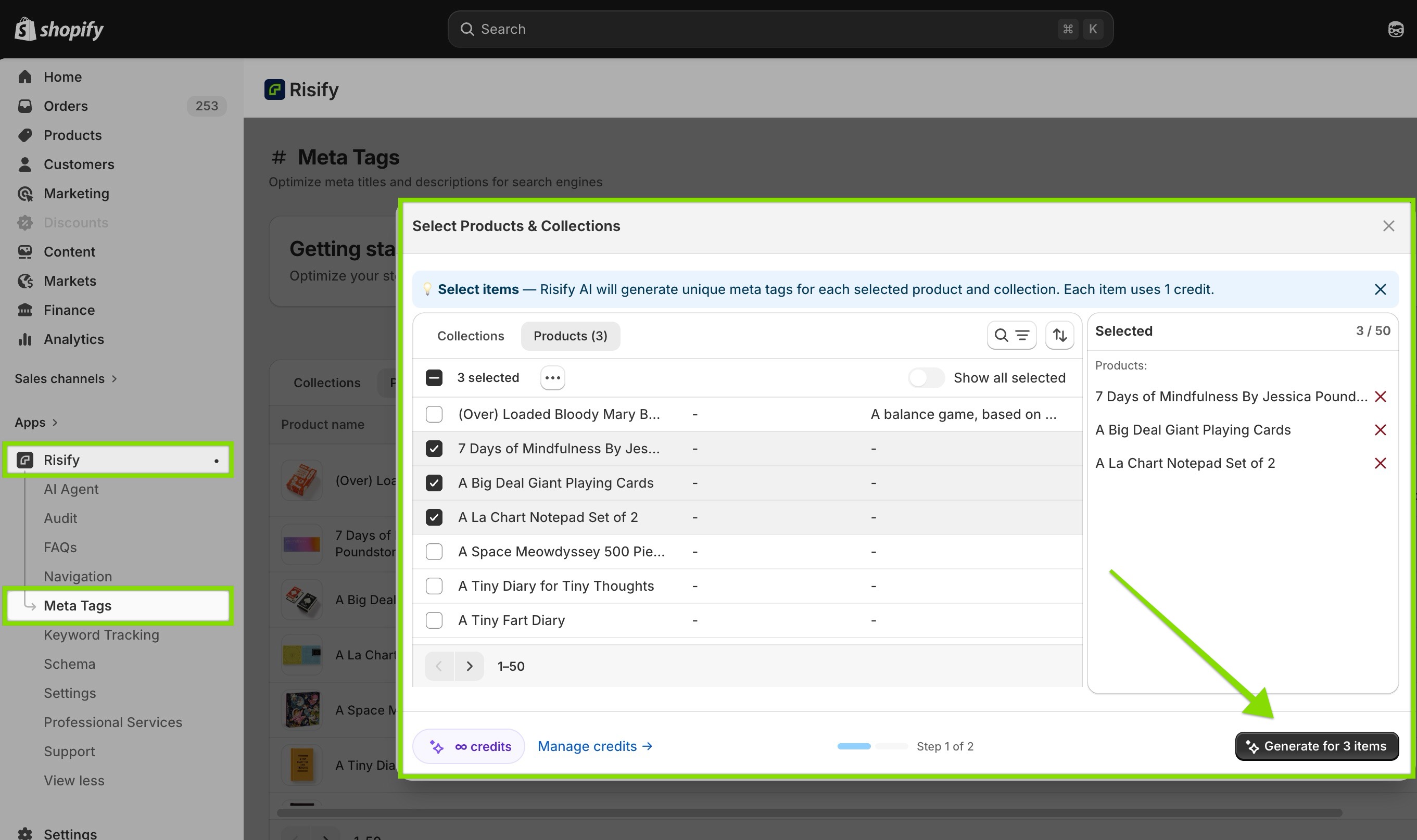Expand Sales channels section

pos(66,379)
